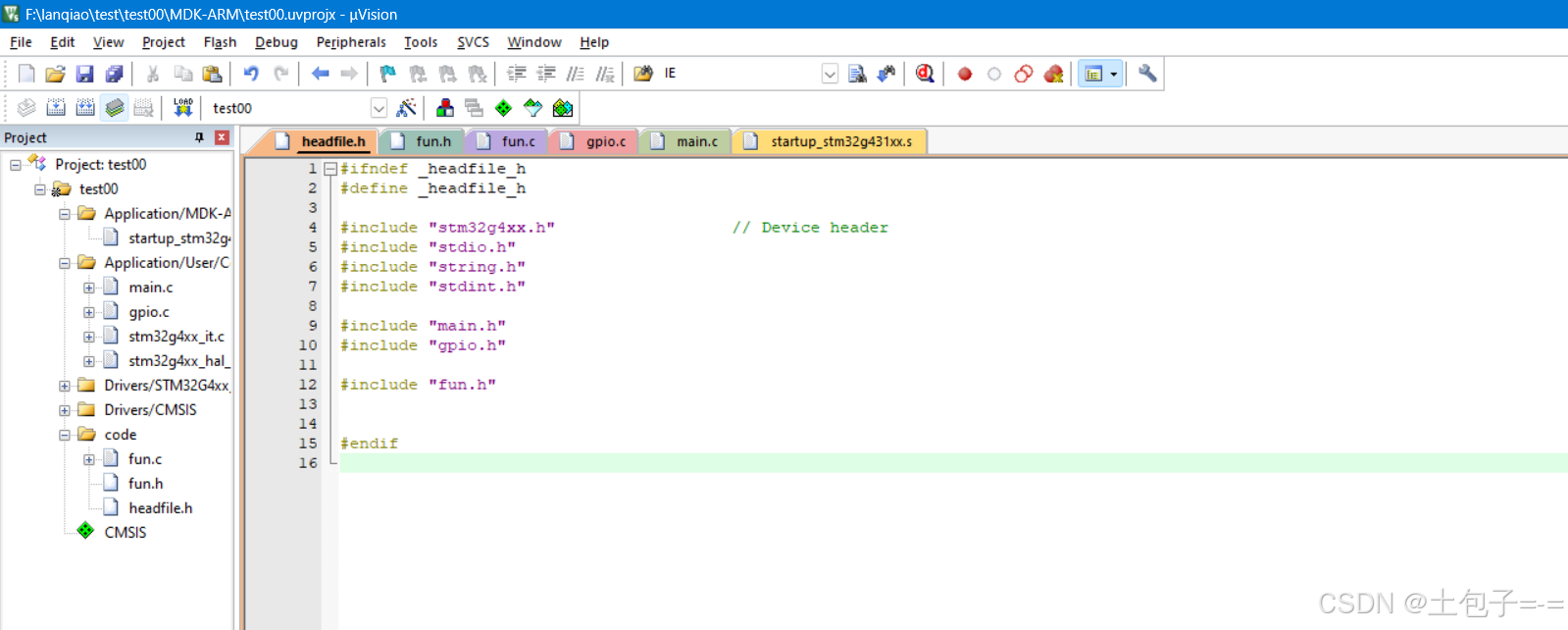Open window layout dropdown button
This screenshot has width=1568, height=630.
click(1113, 74)
